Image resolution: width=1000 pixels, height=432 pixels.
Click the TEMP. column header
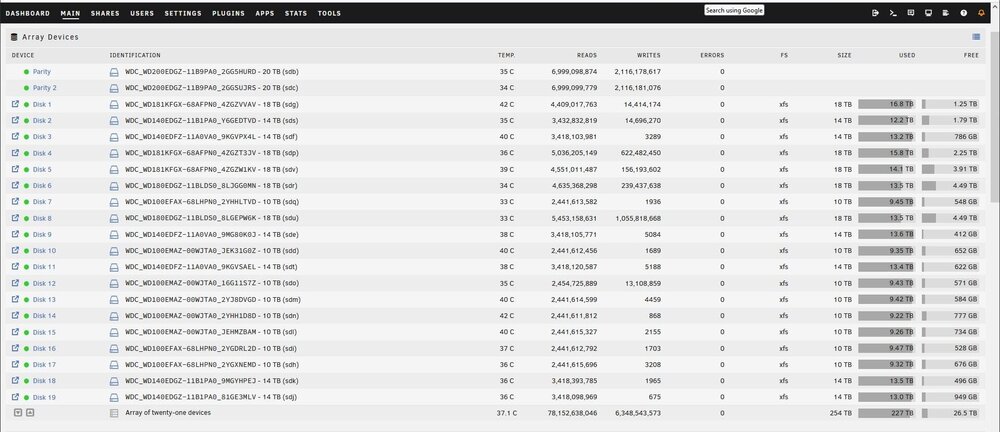pyautogui.click(x=506, y=56)
